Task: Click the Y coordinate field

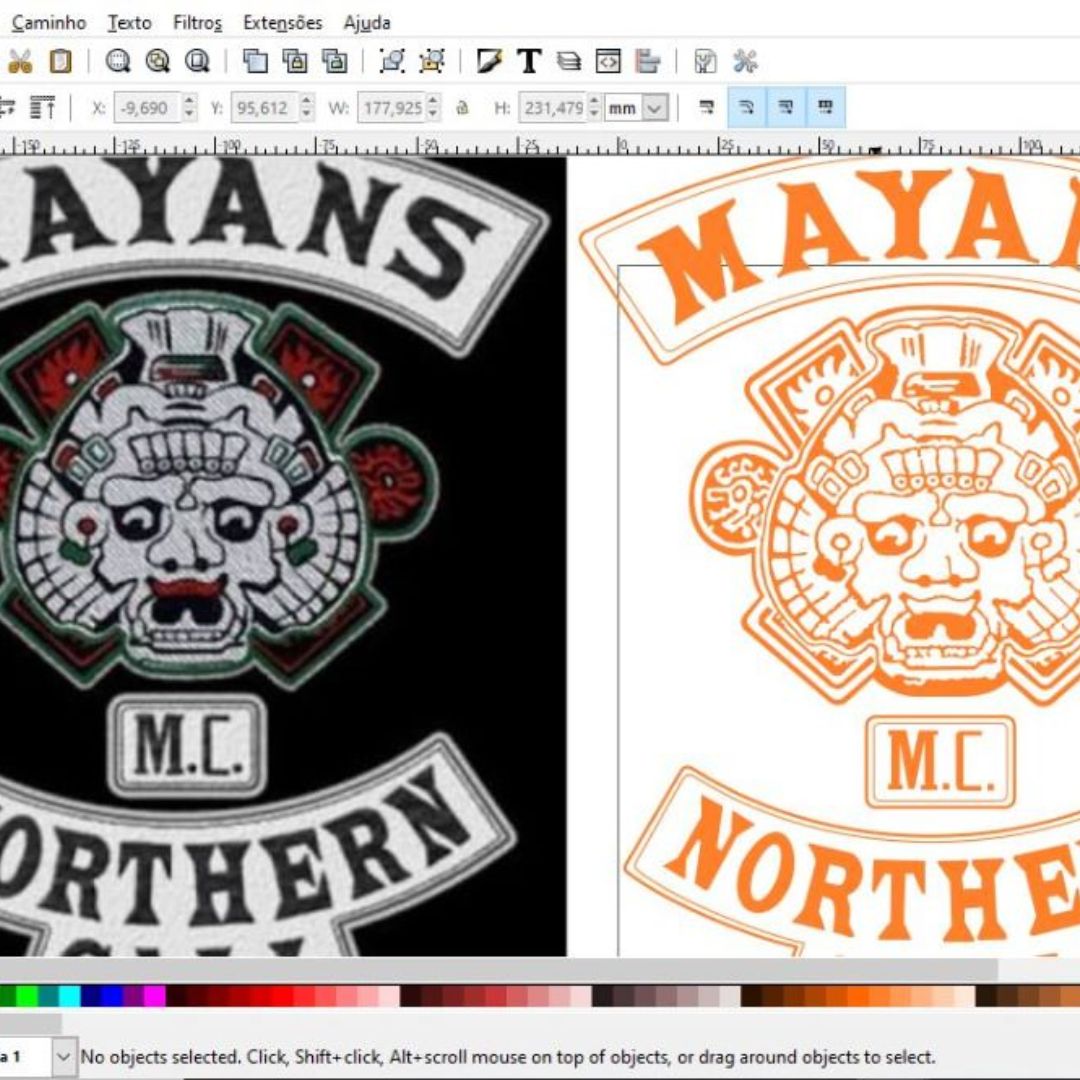Action: pos(265,108)
